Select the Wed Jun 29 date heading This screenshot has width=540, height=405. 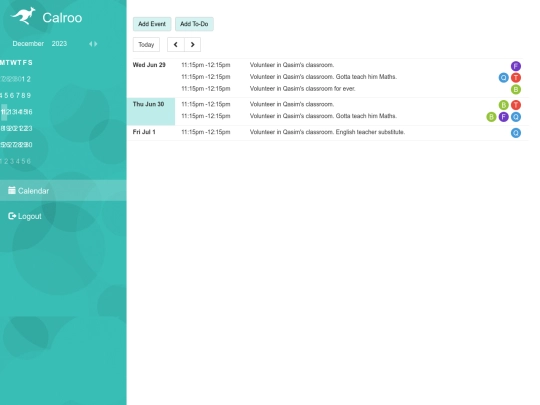pos(149,65)
